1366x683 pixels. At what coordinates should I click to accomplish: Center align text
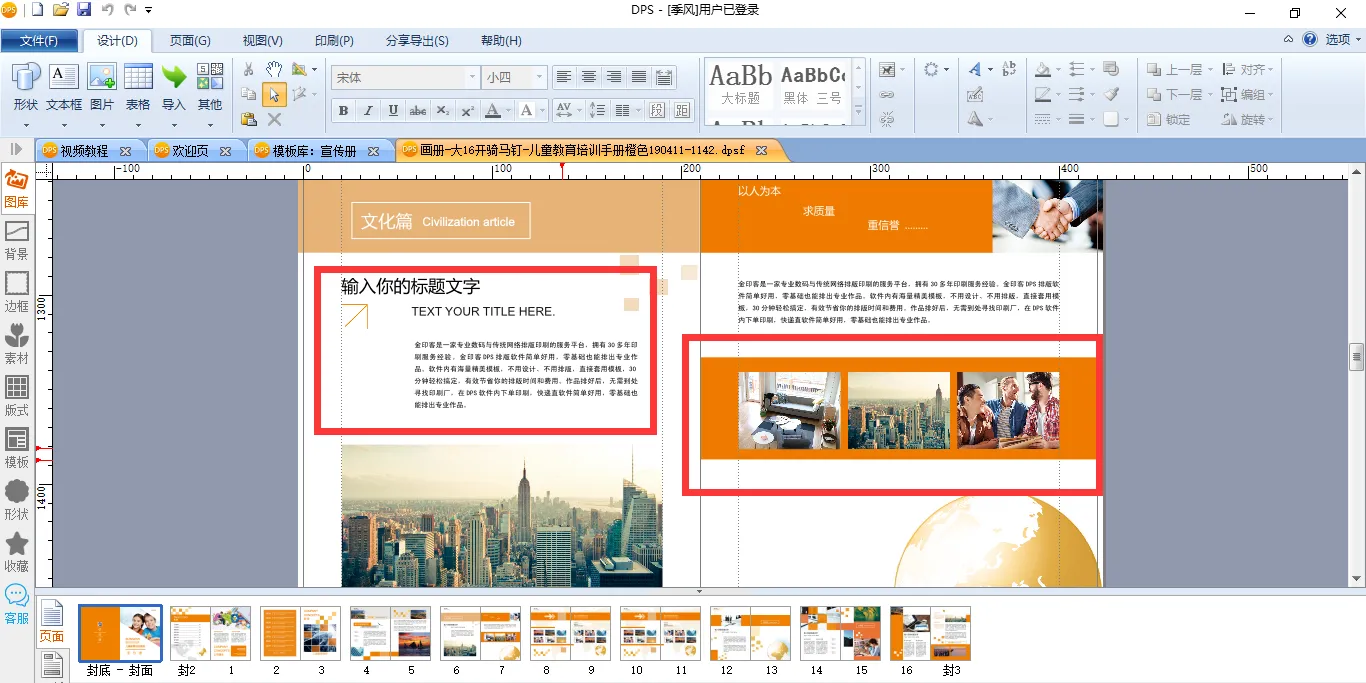(589, 77)
